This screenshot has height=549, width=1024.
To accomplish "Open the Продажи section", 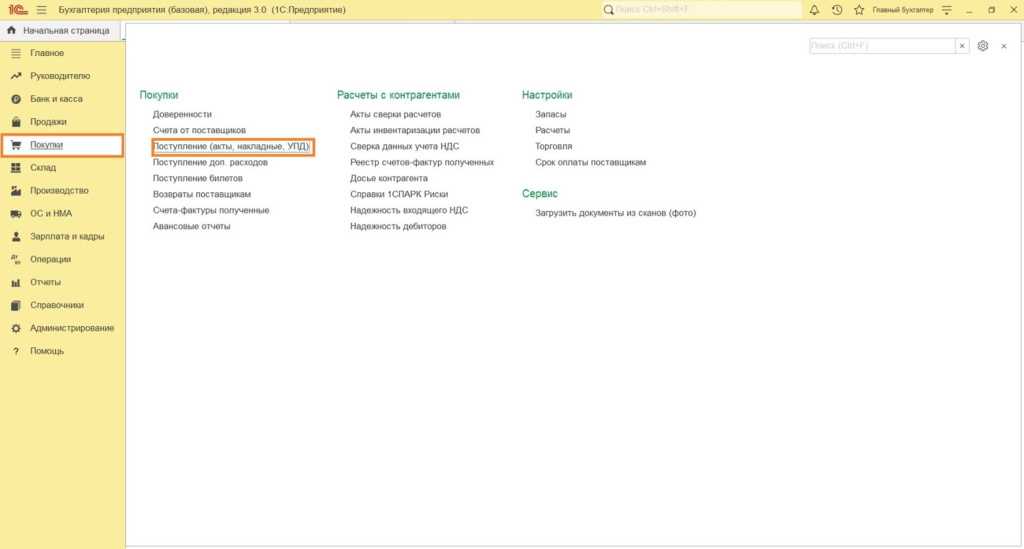I will pyautogui.click(x=48, y=121).
